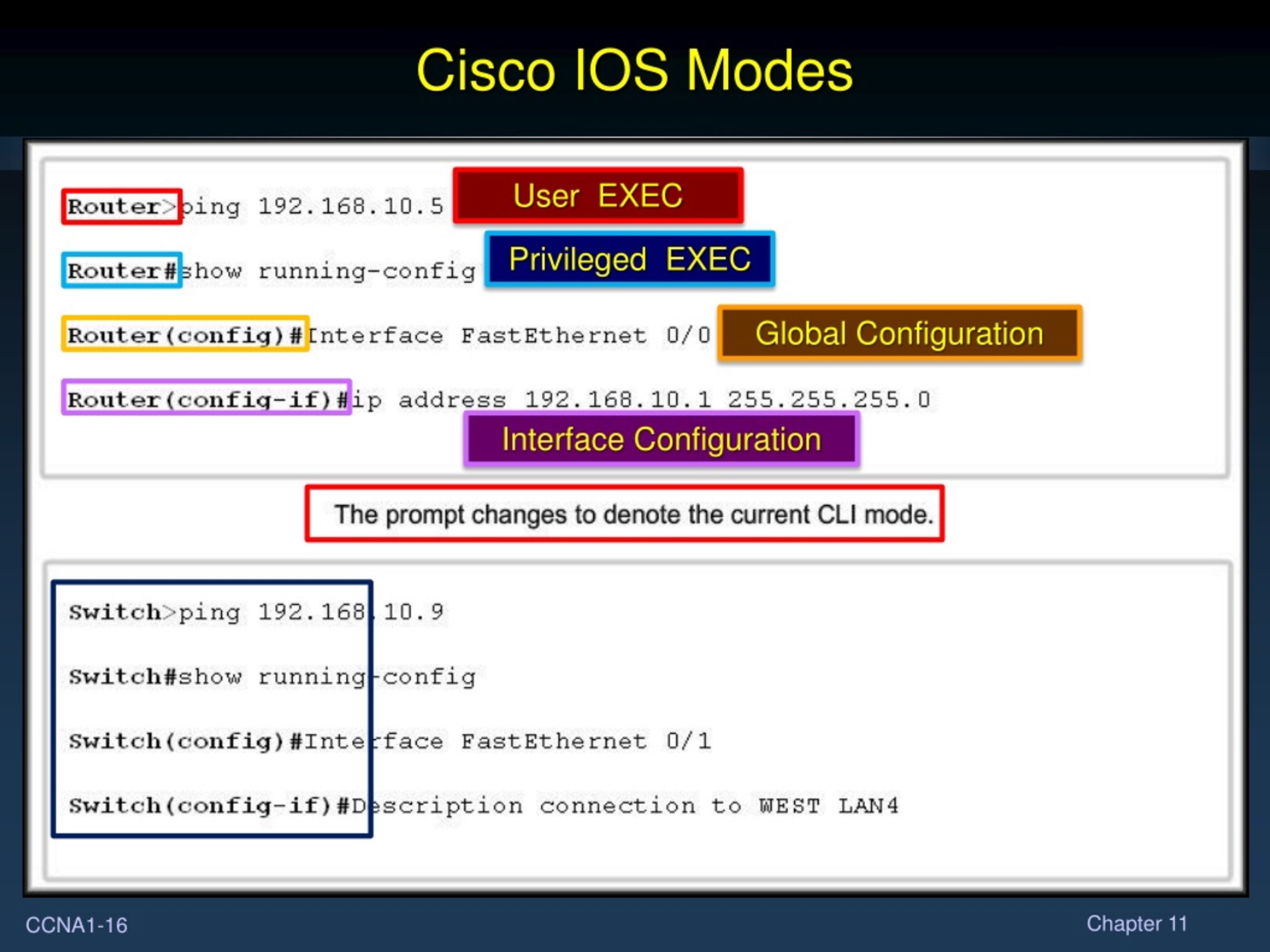Screen dimensions: 1270x952
Task: Select the 'Switch>' prompt
Action: point(123,612)
